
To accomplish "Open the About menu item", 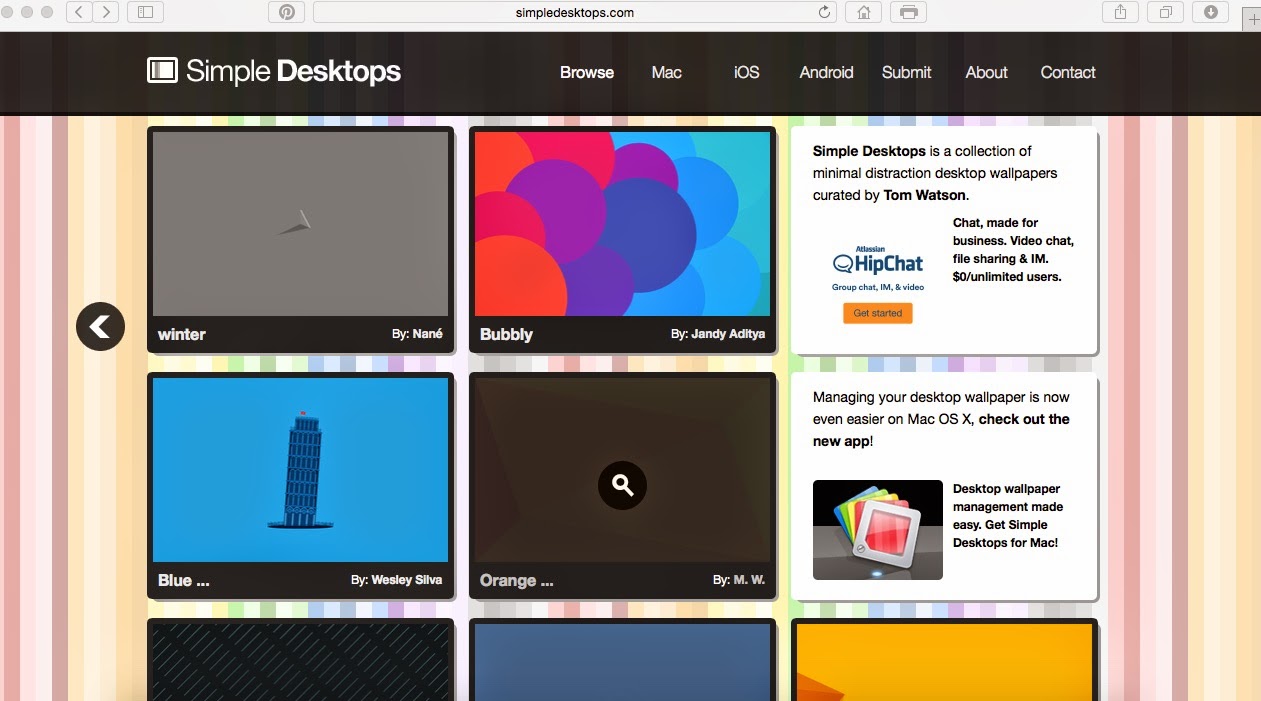I will pos(986,72).
